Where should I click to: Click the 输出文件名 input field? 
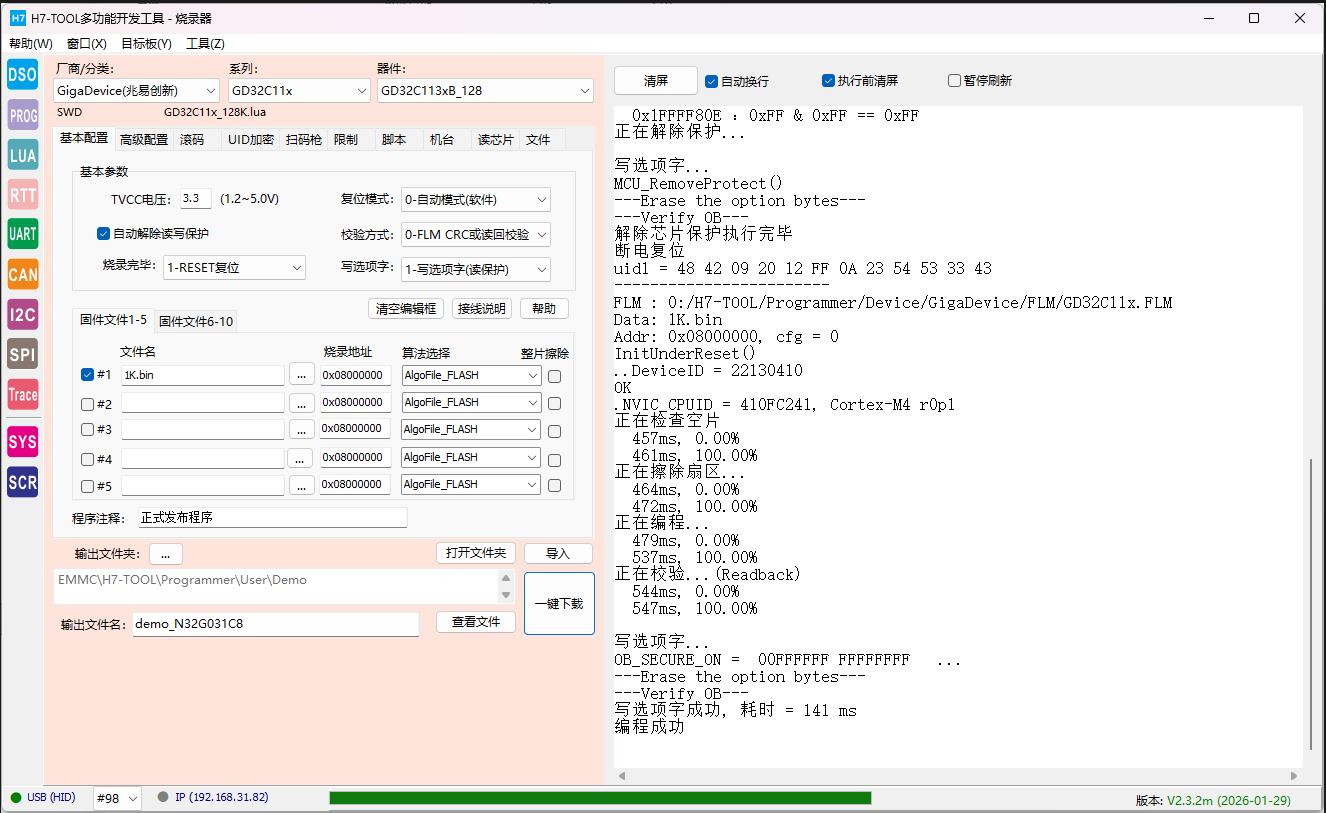[x=275, y=624]
